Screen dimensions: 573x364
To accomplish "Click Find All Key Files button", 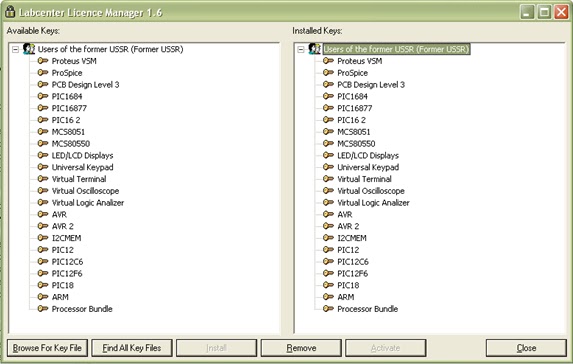I will [132, 348].
